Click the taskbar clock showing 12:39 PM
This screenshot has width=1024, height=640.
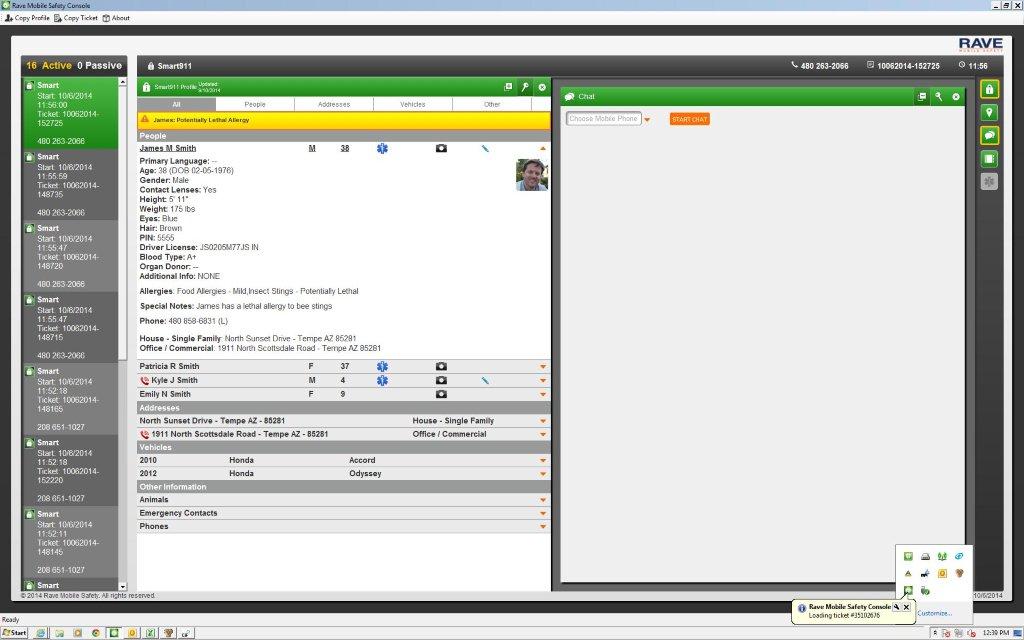point(996,633)
